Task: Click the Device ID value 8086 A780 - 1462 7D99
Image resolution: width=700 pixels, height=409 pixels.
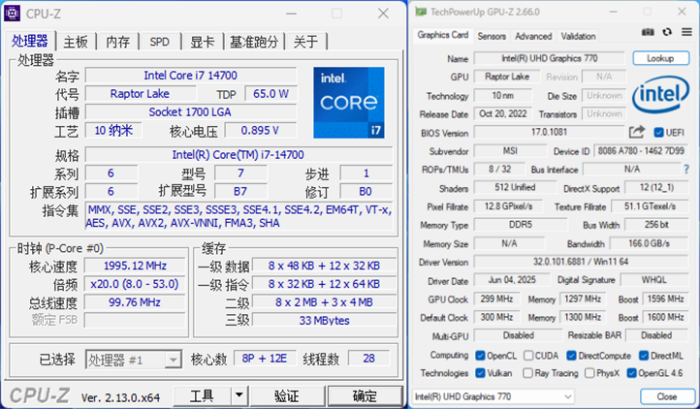Action: point(641,151)
